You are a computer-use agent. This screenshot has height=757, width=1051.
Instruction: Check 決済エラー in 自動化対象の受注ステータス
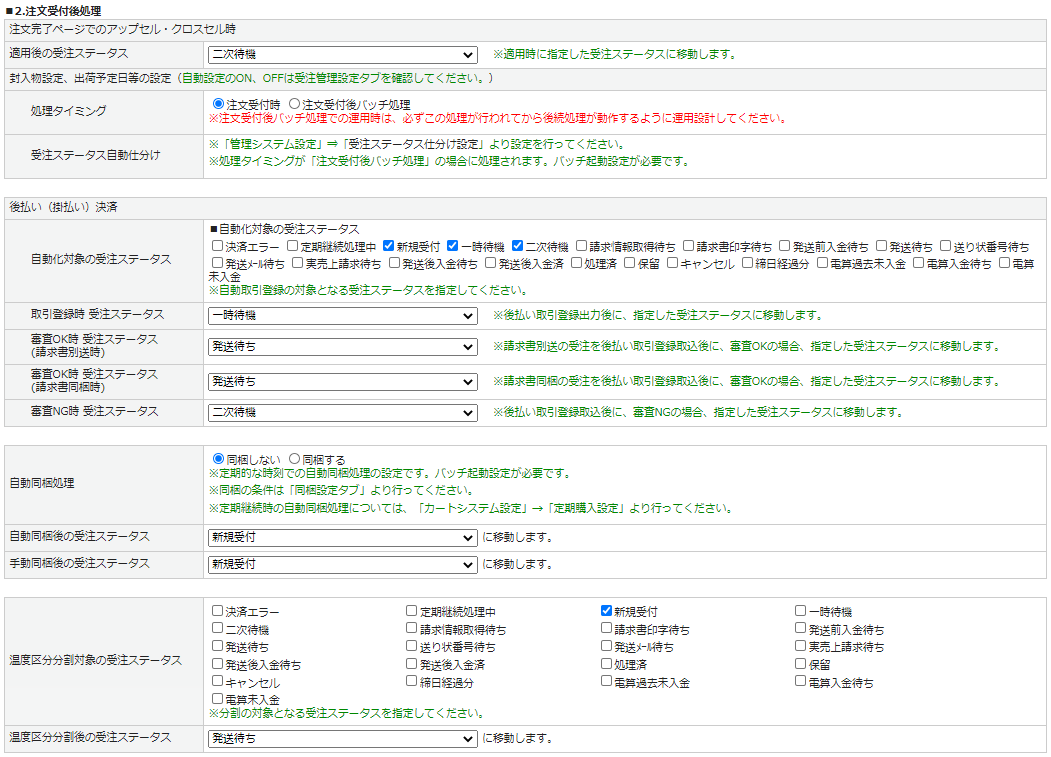[217, 246]
